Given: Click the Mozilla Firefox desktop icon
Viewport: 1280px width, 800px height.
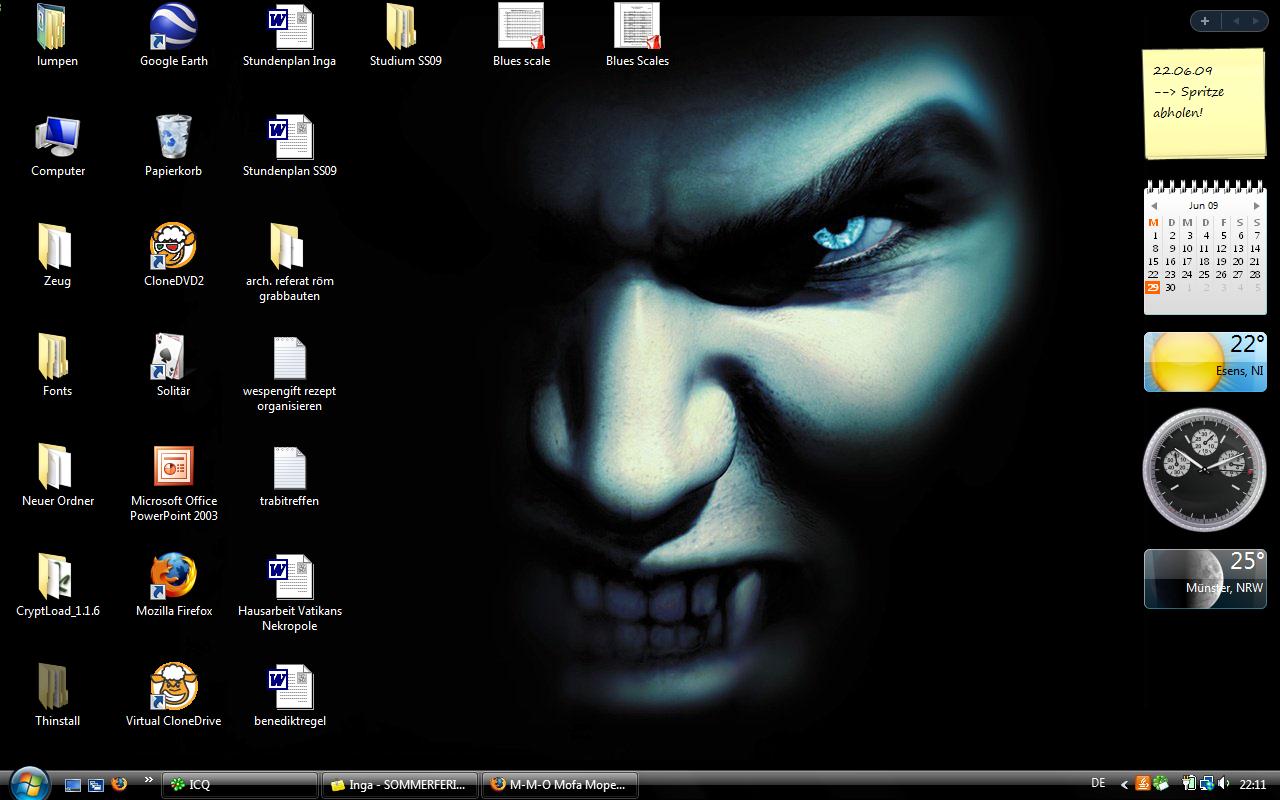Looking at the screenshot, I should 173,578.
